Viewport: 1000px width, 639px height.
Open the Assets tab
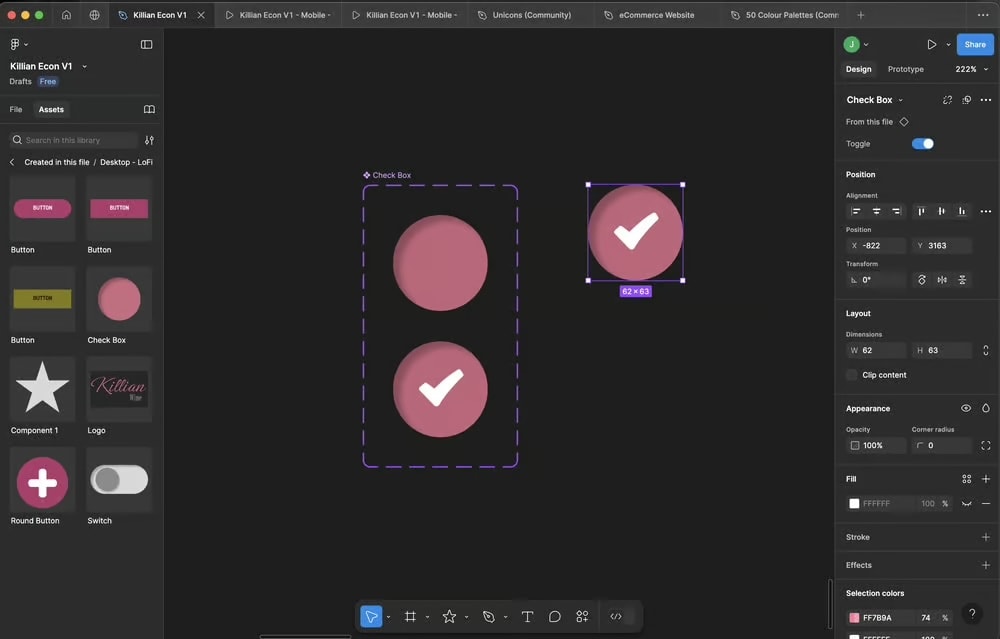[51, 109]
